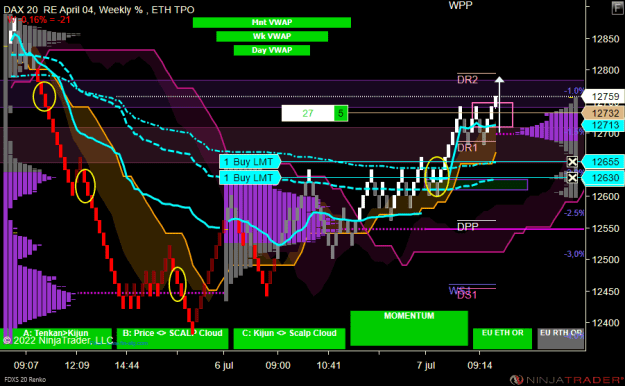Click the 12500 price axis label
Viewport: 625px width, 386px height.
(605, 260)
